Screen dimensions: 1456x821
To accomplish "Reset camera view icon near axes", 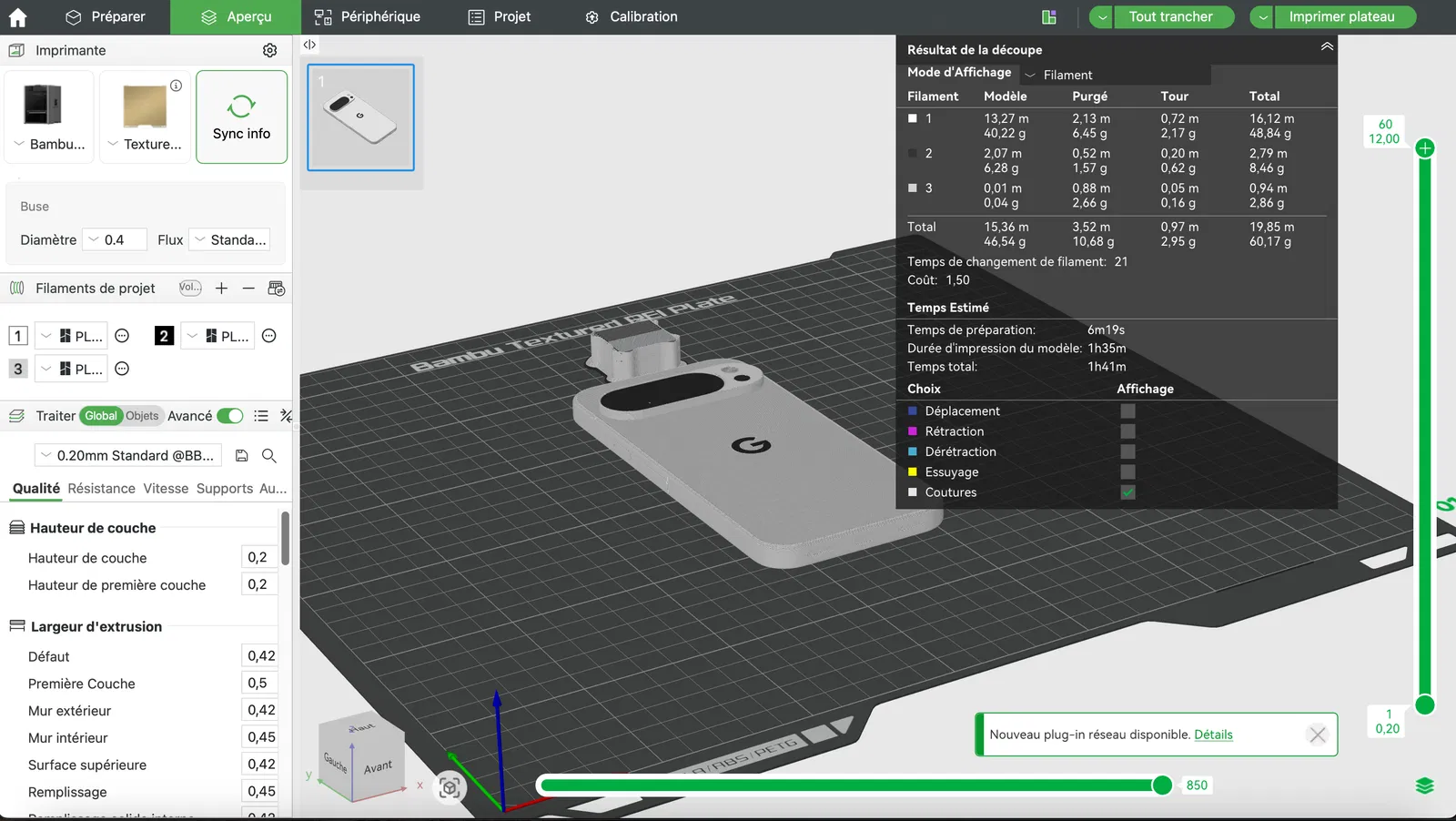I will (450, 787).
